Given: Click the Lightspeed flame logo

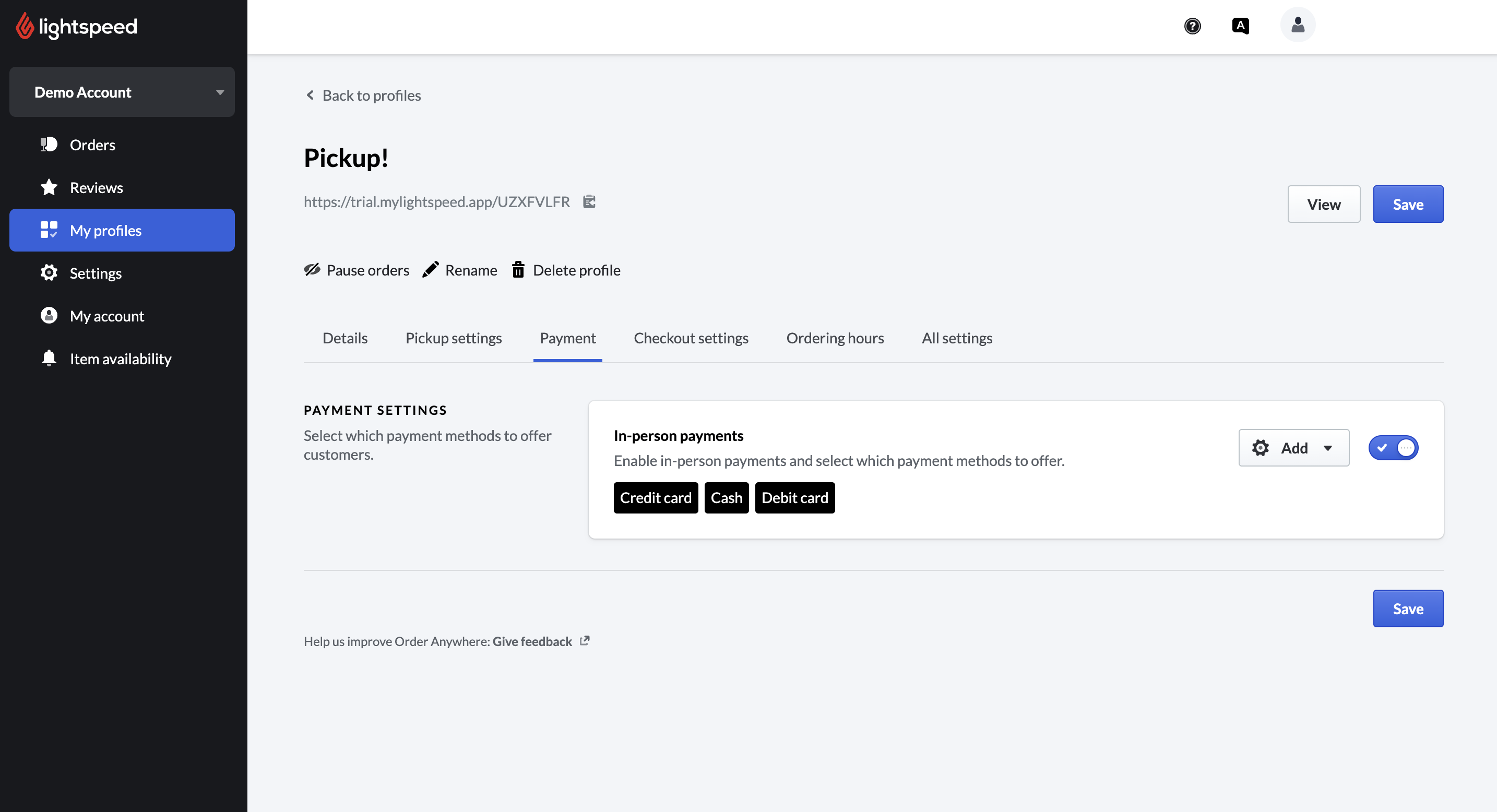Looking at the screenshot, I should [25, 26].
